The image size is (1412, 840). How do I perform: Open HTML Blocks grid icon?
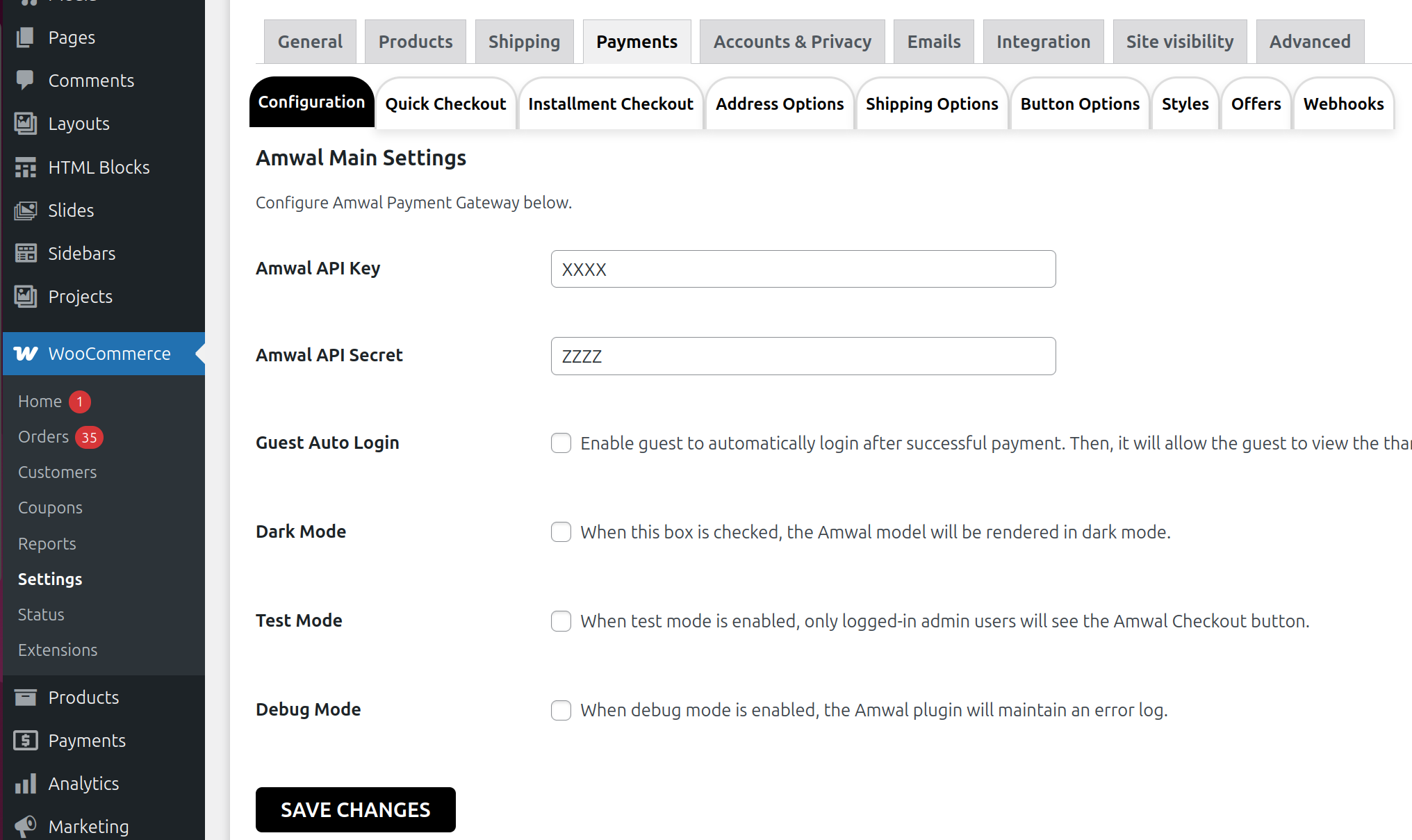tap(25, 167)
